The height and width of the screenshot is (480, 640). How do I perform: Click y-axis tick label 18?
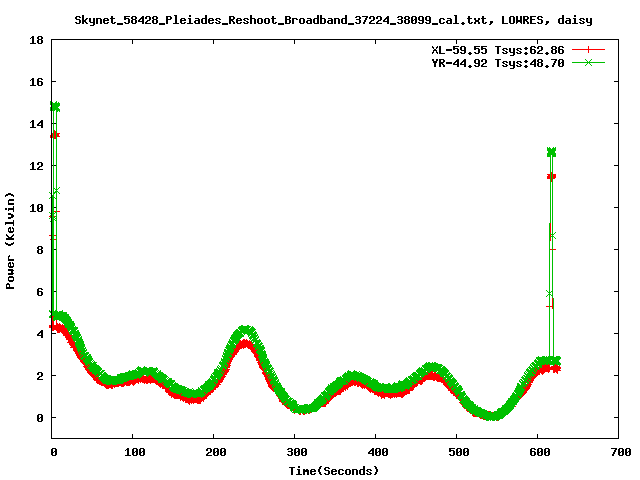pyautogui.click(x=36, y=40)
